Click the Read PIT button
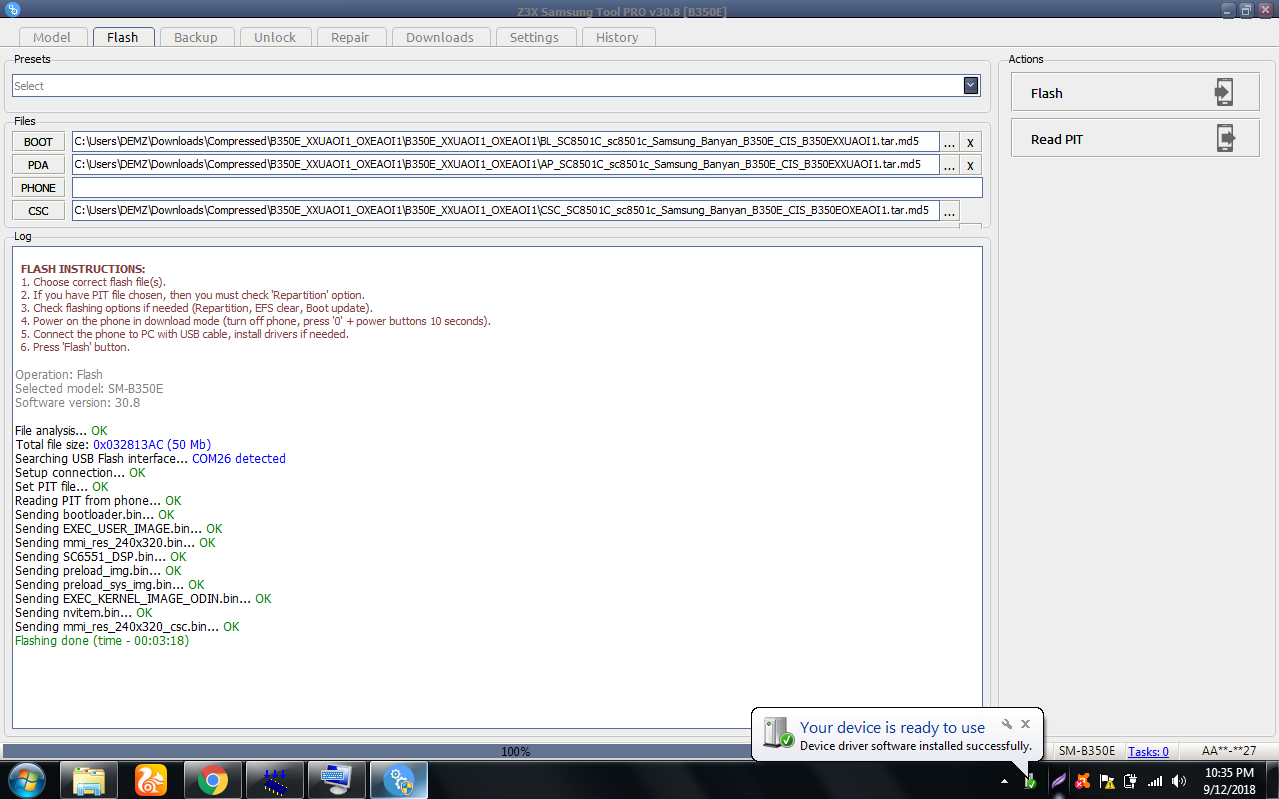 pyautogui.click(x=1135, y=138)
